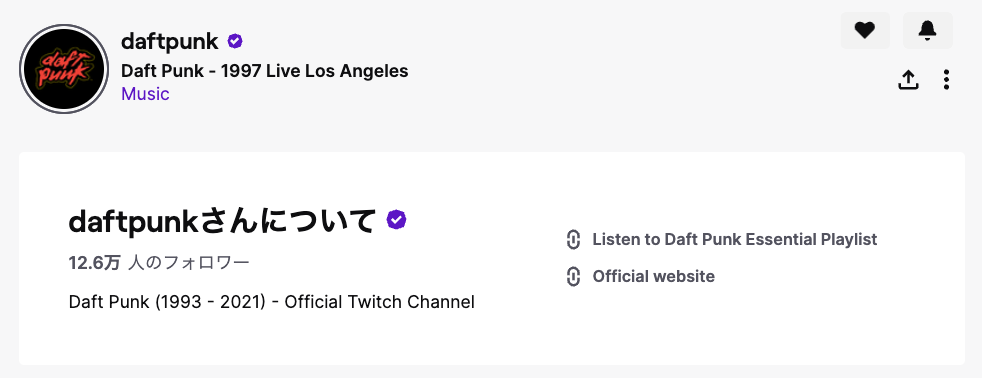This screenshot has height=378, width=982.
Task: Click the verified badge next to daftpunkさんについて
Action: [396, 220]
